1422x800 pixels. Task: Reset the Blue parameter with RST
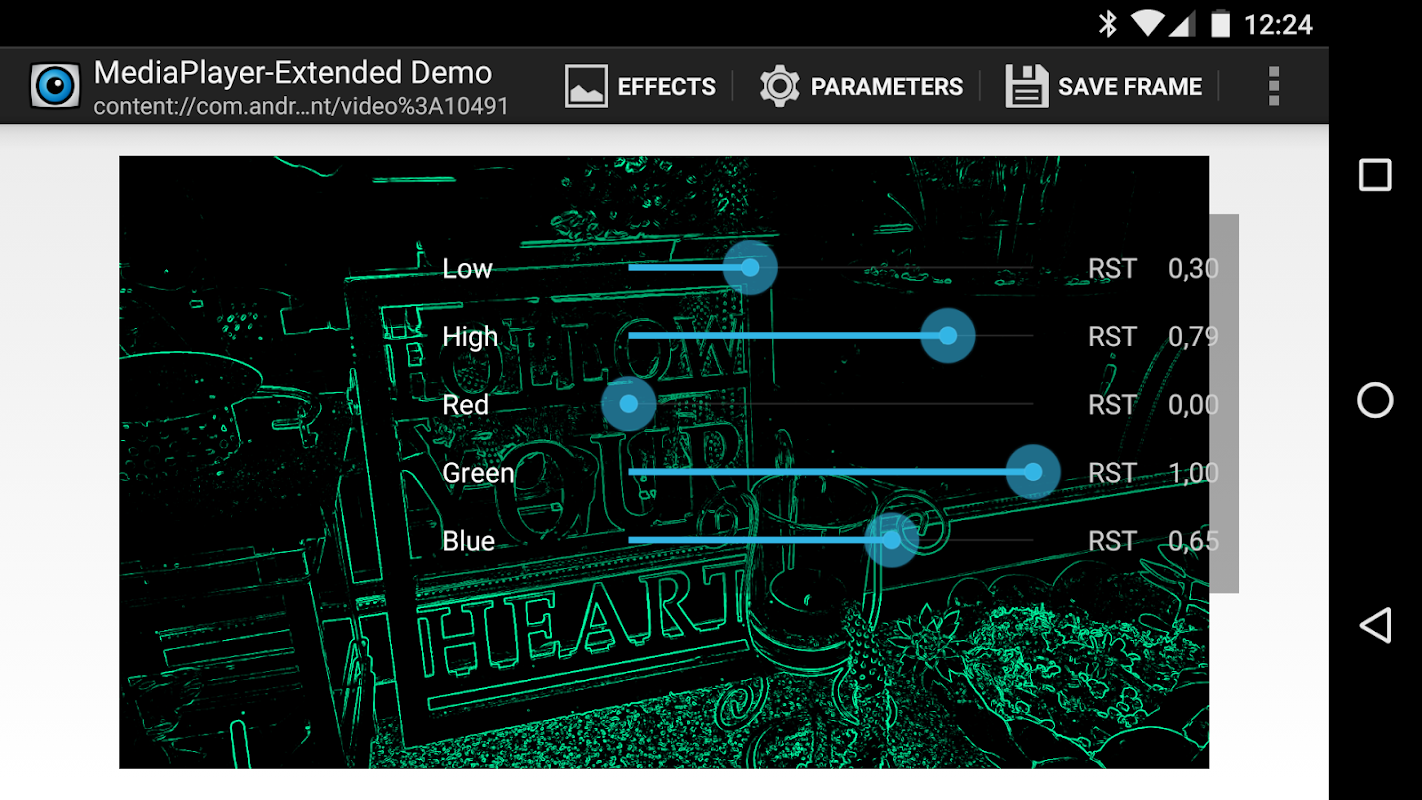click(x=1112, y=541)
